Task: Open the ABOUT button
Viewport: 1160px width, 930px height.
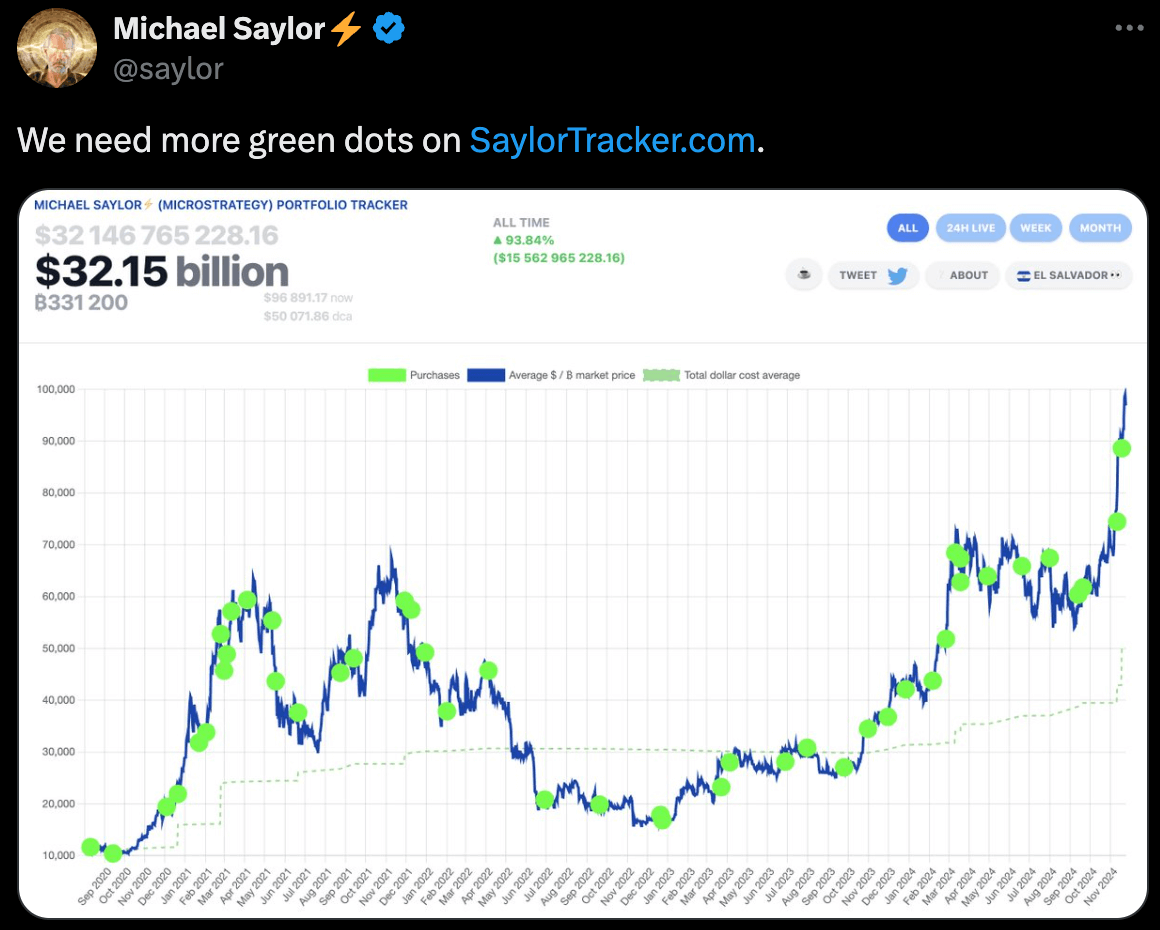Action: 962,275
